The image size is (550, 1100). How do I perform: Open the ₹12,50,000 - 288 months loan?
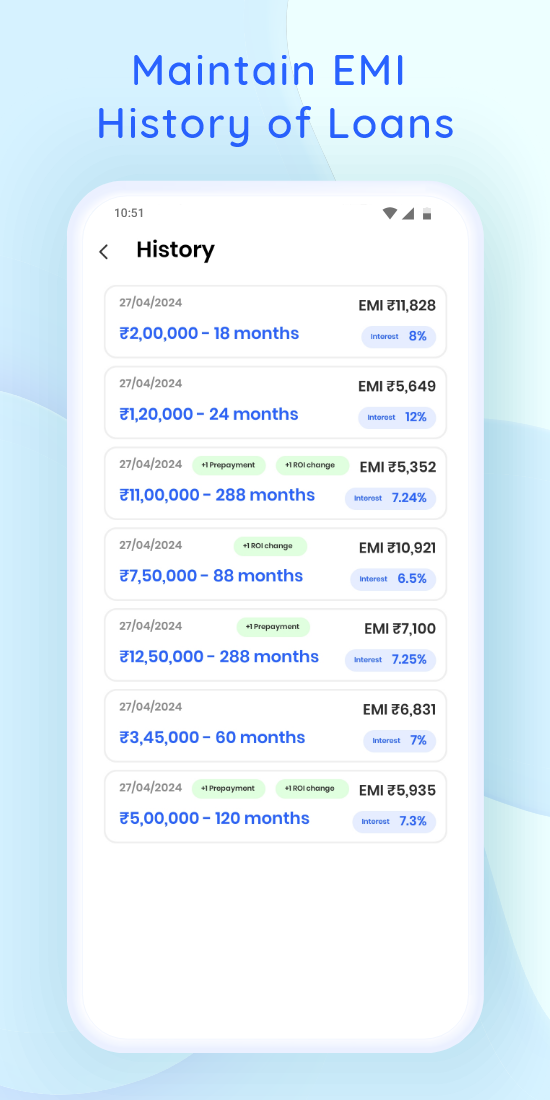[275, 644]
